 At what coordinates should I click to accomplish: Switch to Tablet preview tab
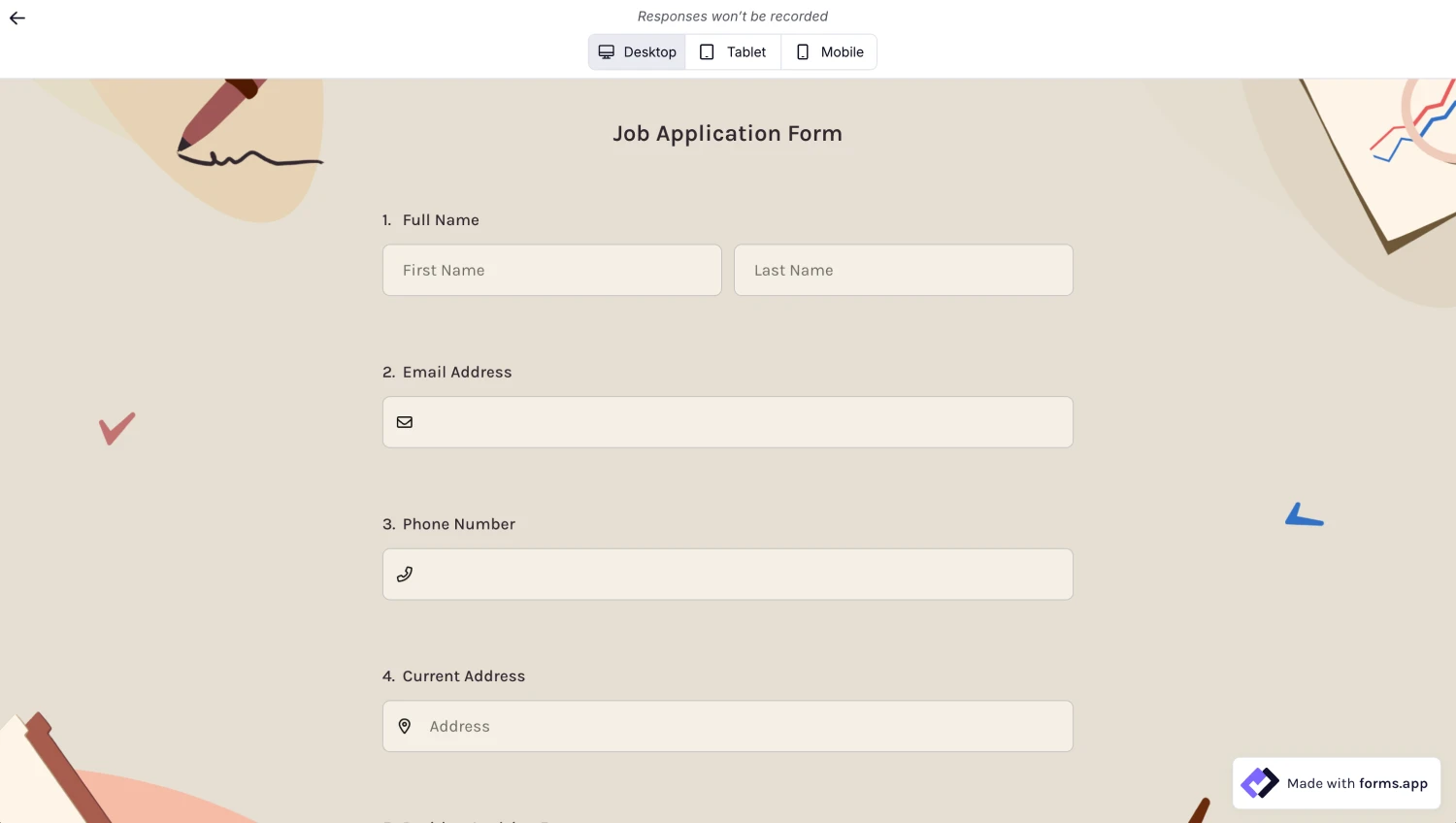pyautogui.click(x=734, y=52)
